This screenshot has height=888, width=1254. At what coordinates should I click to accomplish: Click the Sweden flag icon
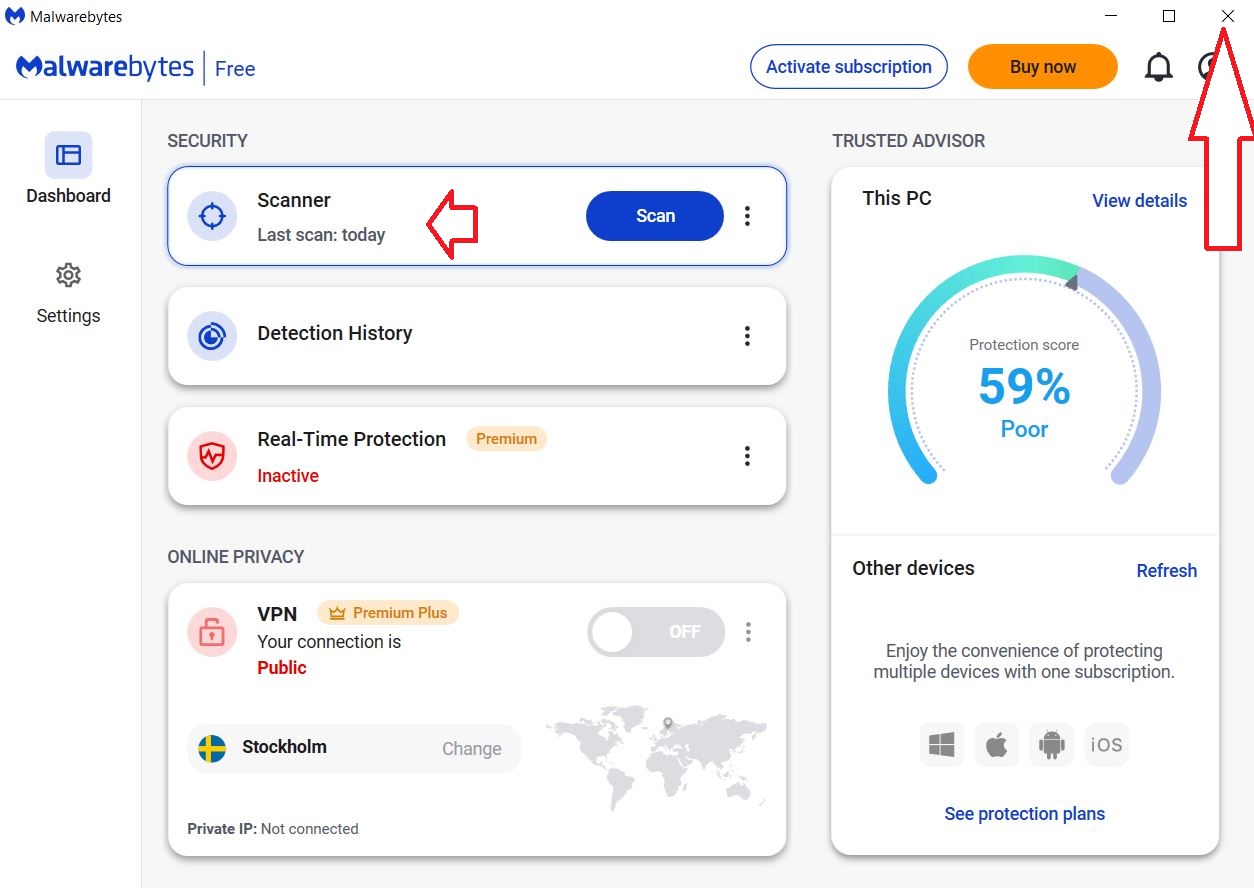(212, 748)
